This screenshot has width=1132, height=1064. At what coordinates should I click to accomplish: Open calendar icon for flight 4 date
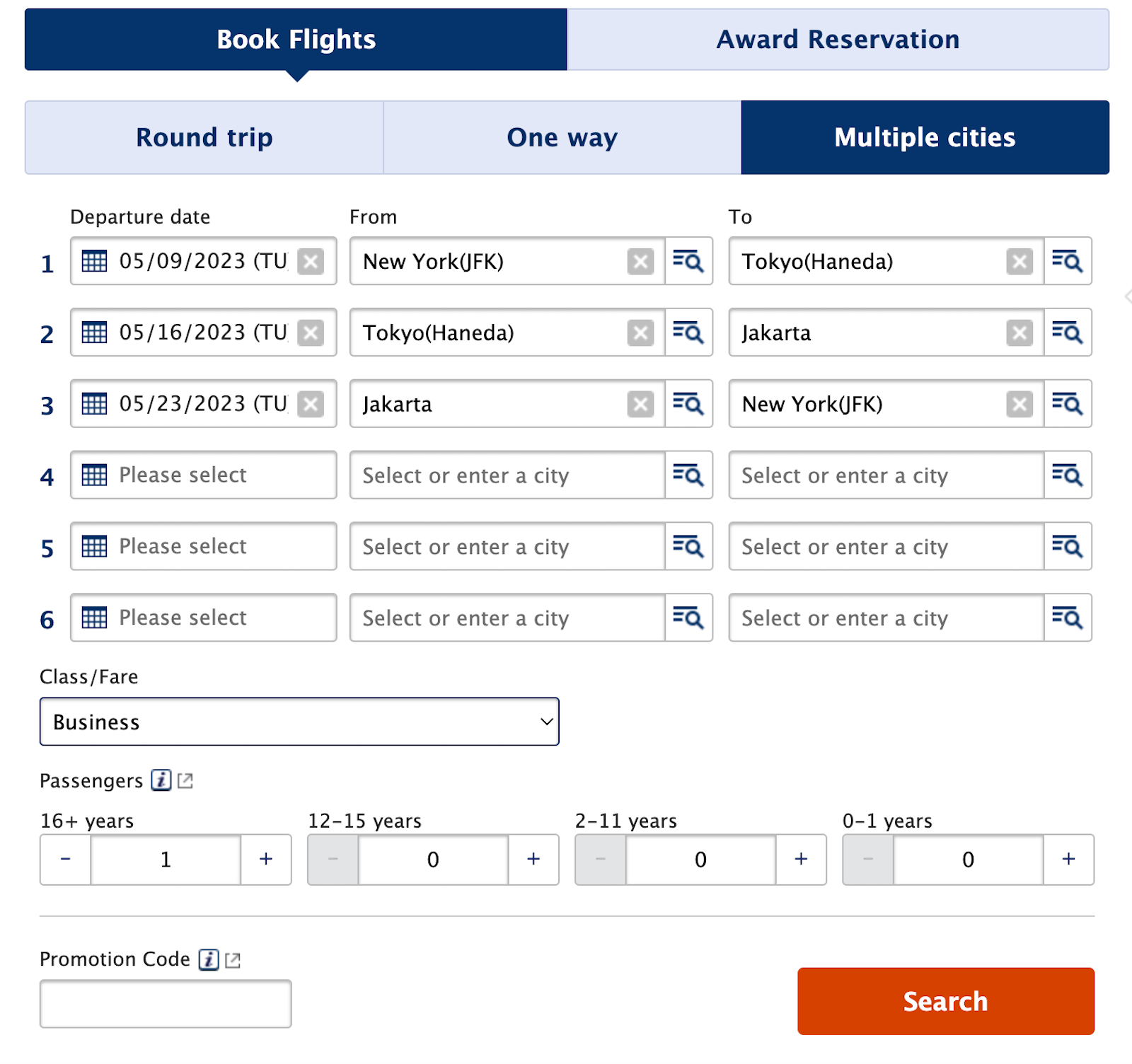click(x=94, y=475)
